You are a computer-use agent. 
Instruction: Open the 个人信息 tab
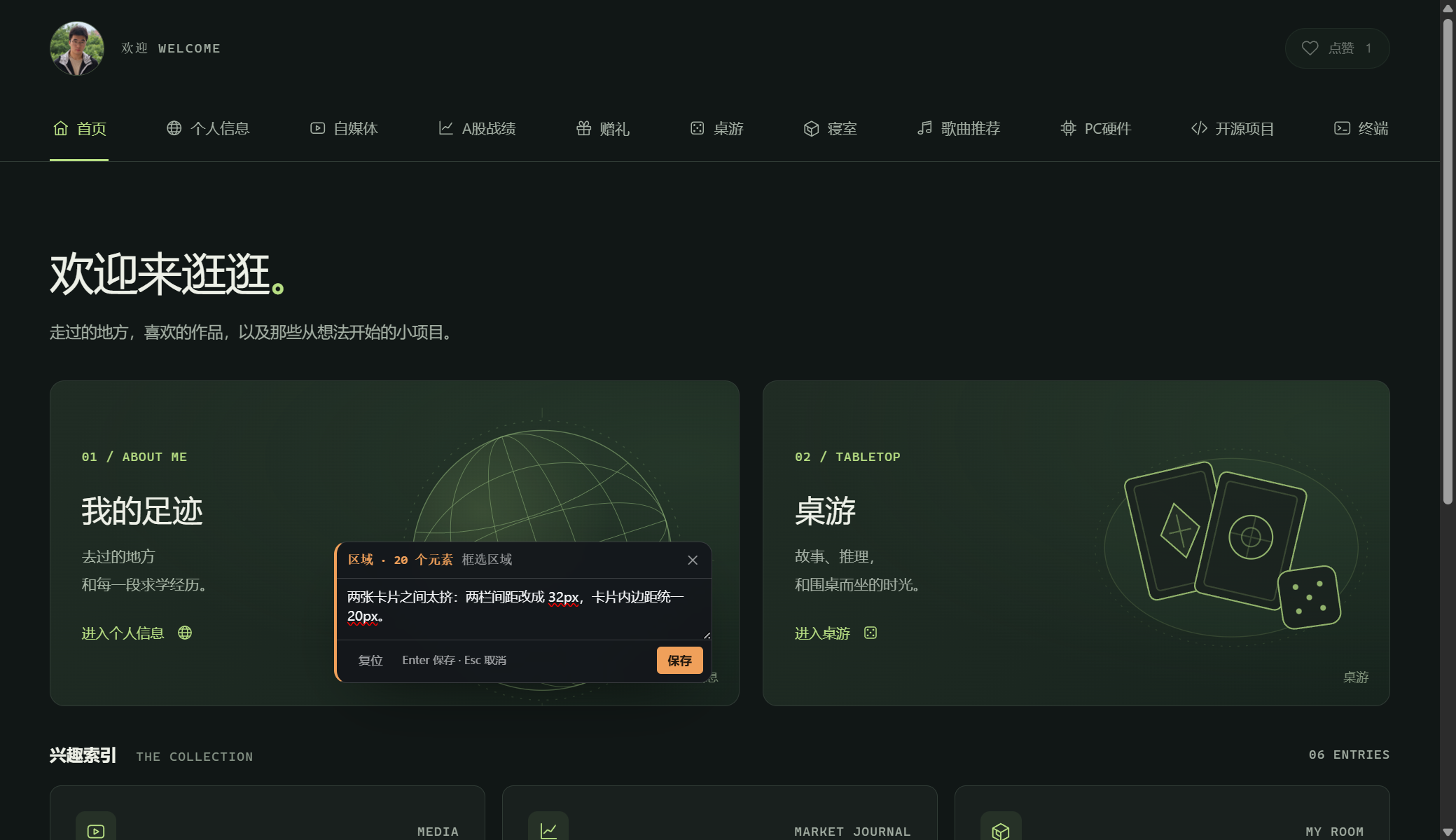click(x=208, y=129)
